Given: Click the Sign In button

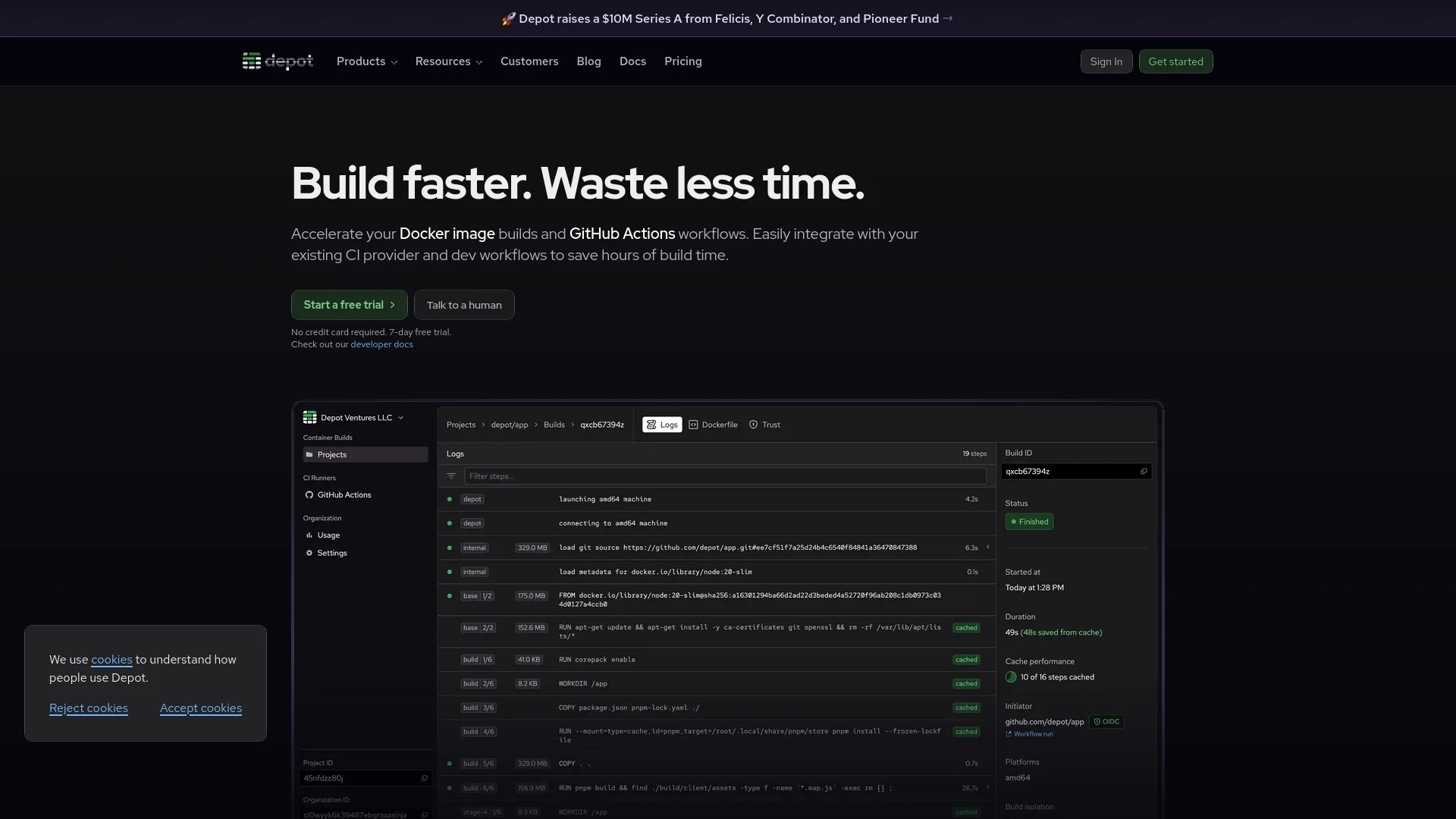Looking at the screenshot, I should [1106, 61].
